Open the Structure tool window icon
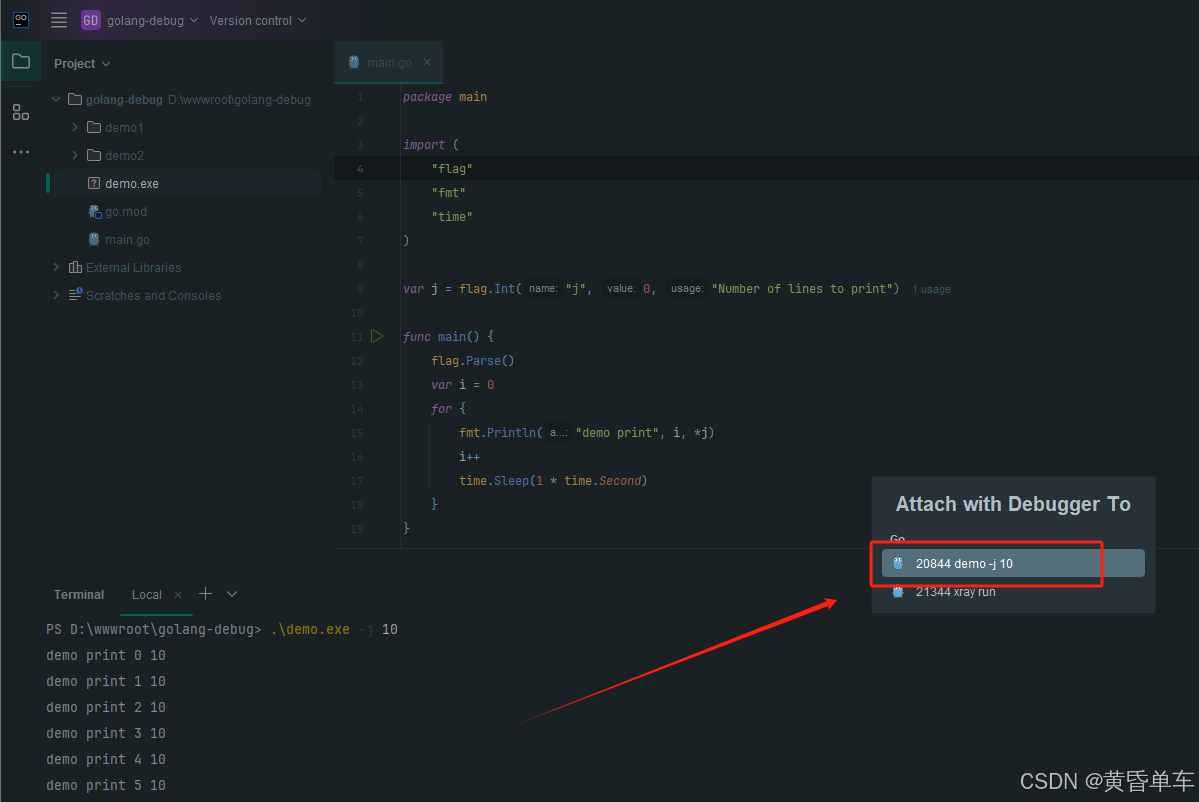Viewport: 1199px width, 802px height. [21, 112]
